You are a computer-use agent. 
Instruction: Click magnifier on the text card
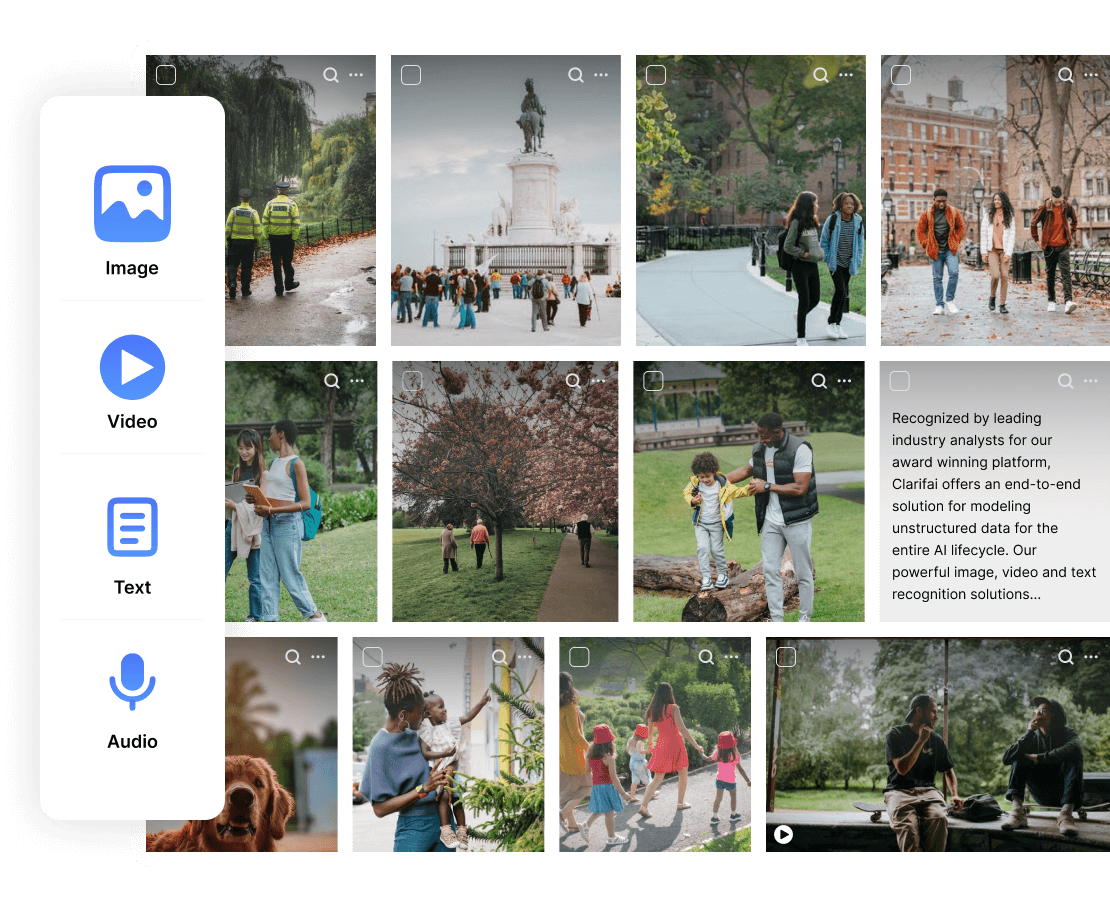pyautogui.click(x=1066, y=381)
